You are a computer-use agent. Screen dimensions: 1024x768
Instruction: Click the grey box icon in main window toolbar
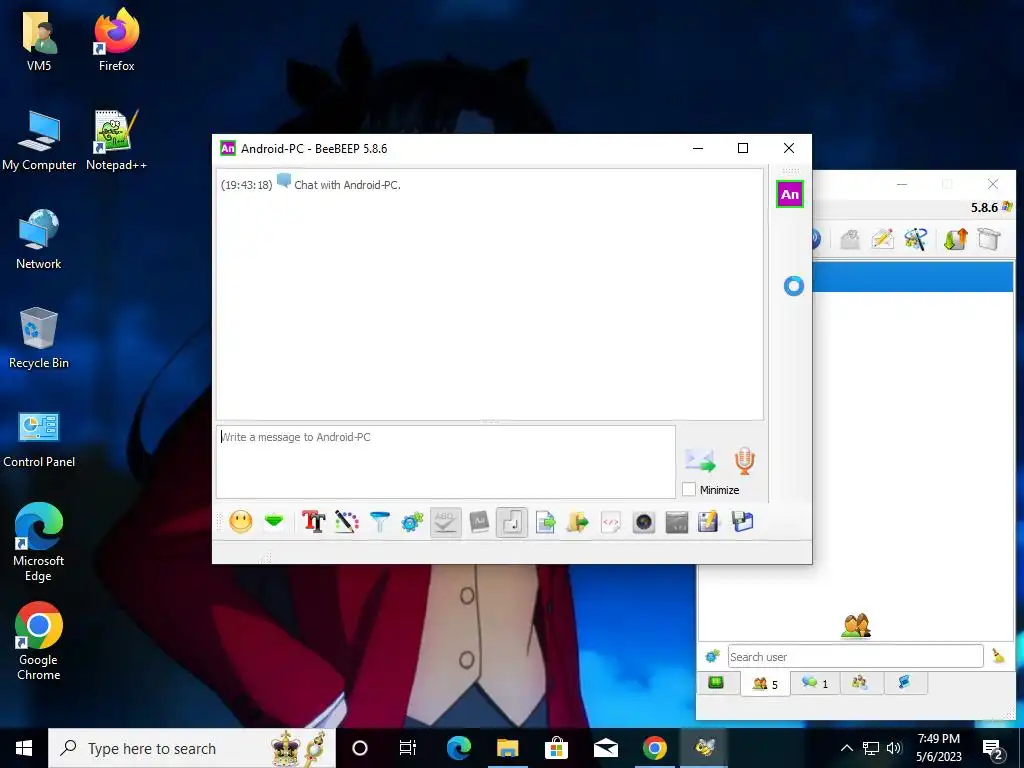click(x=989, y=239)
